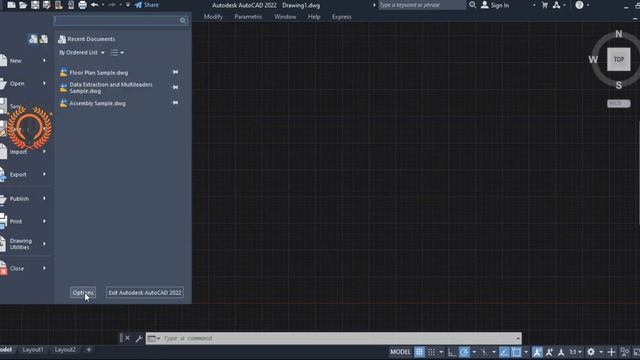Viewport: 640px width, 360px height.
Task: Click the New drawing icon in Quick Access toolbar
Action: (x=11, y=5)
